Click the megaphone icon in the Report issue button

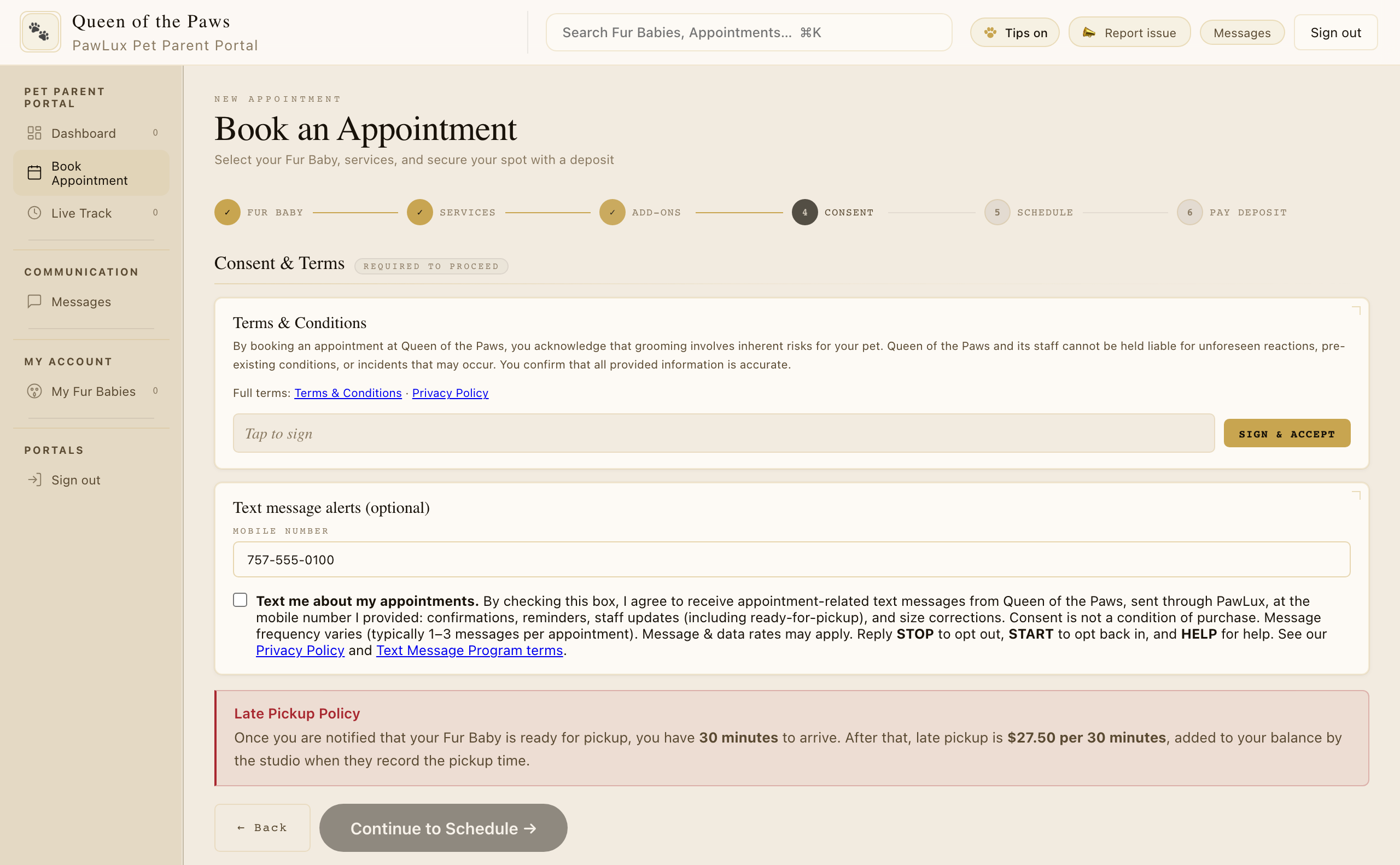click(1089, 33)
